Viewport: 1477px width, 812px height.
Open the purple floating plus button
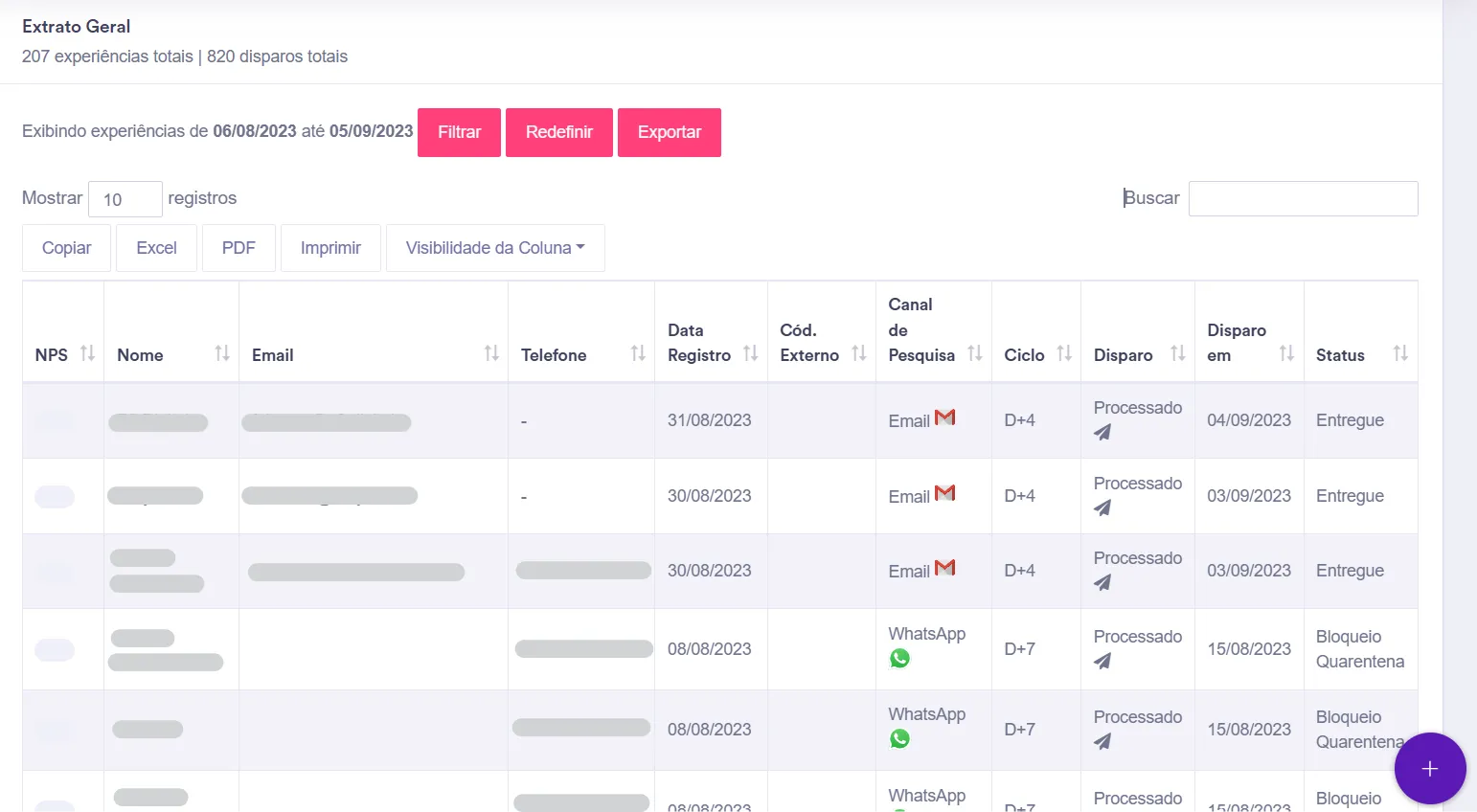1430,768
